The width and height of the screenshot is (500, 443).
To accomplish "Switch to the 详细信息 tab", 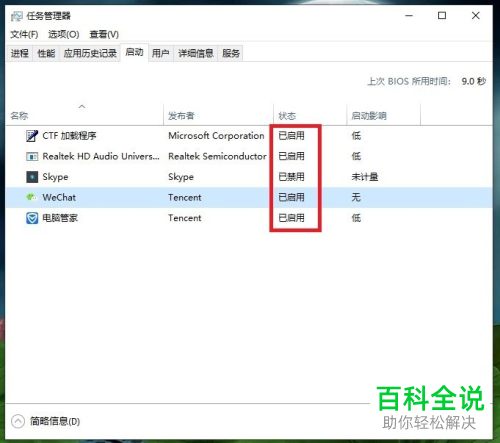I will click(196, 53).
